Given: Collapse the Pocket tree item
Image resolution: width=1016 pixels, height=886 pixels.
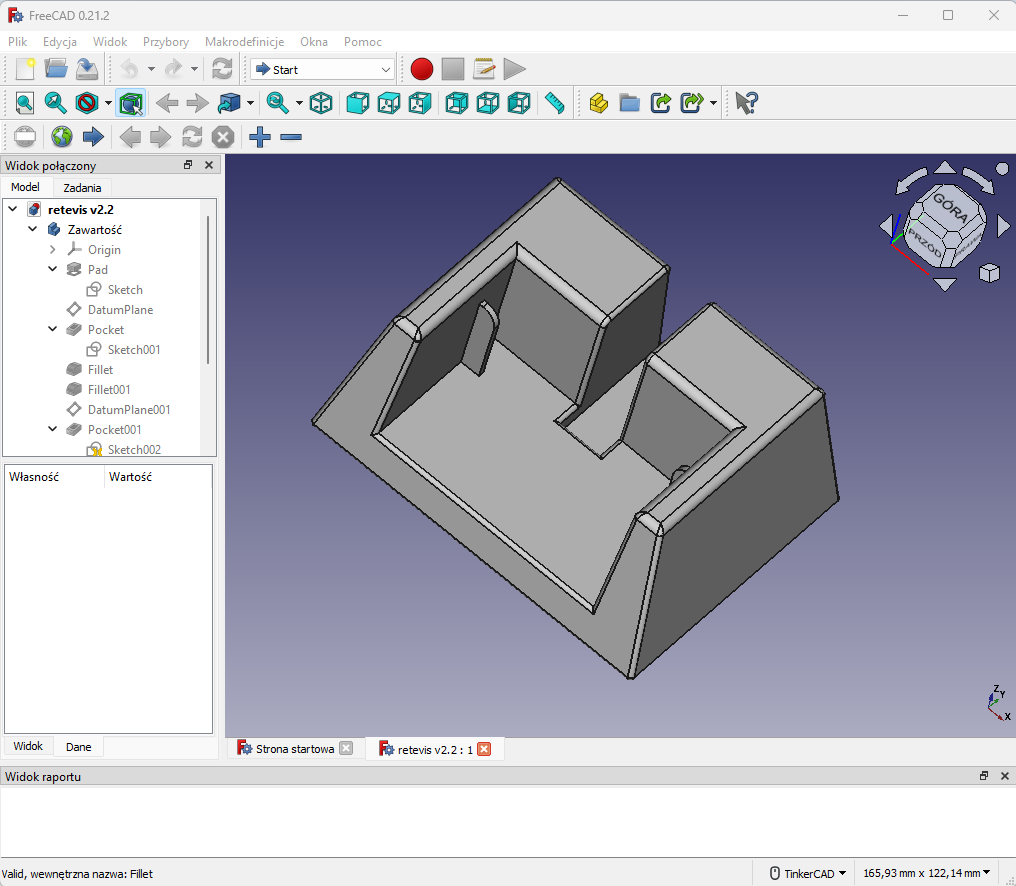Looking at the screenshot, I should coord(53,329).
